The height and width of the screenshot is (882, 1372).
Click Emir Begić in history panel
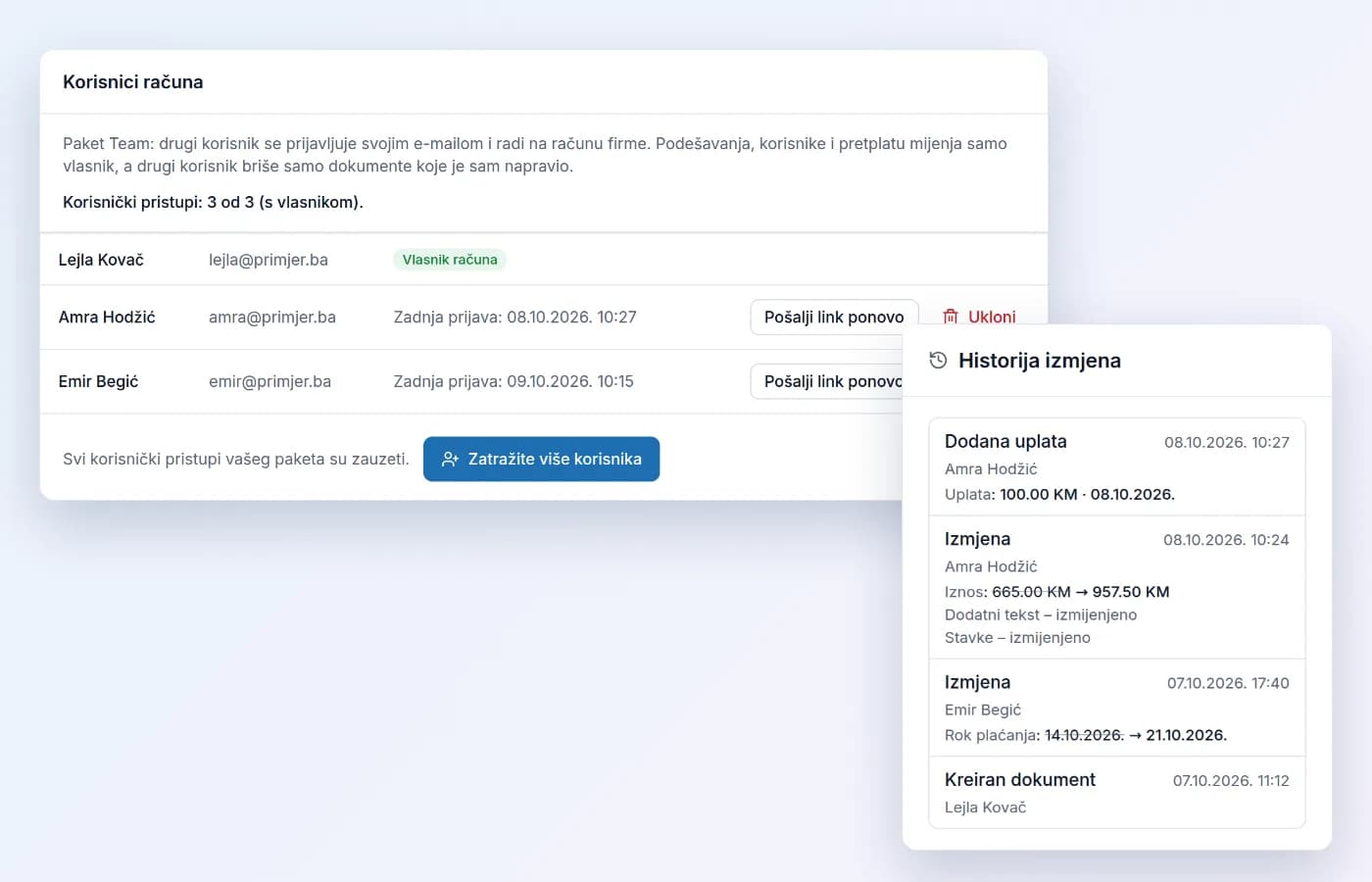coord(983,710)
